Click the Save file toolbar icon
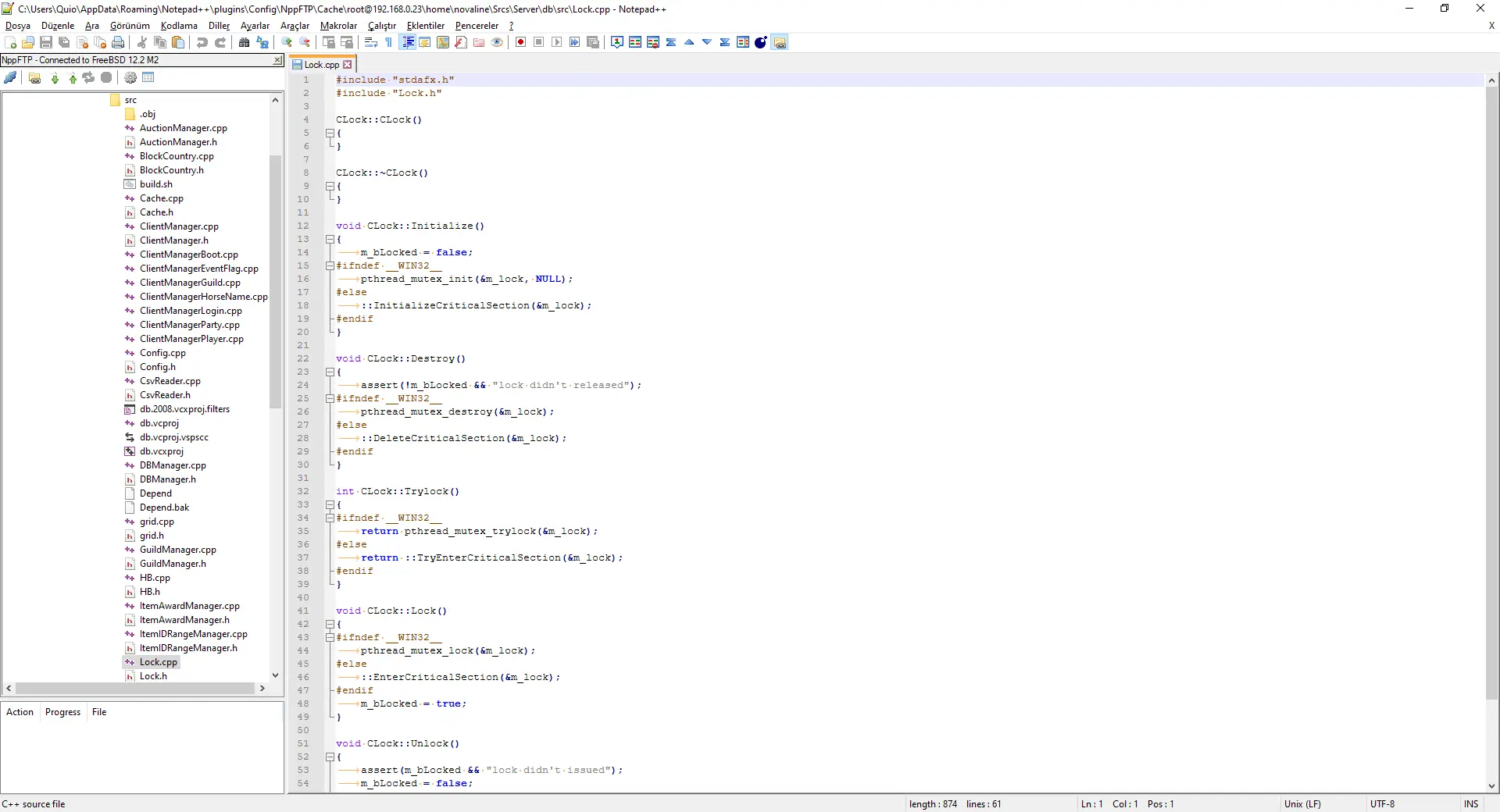 [x=46, y=42]
